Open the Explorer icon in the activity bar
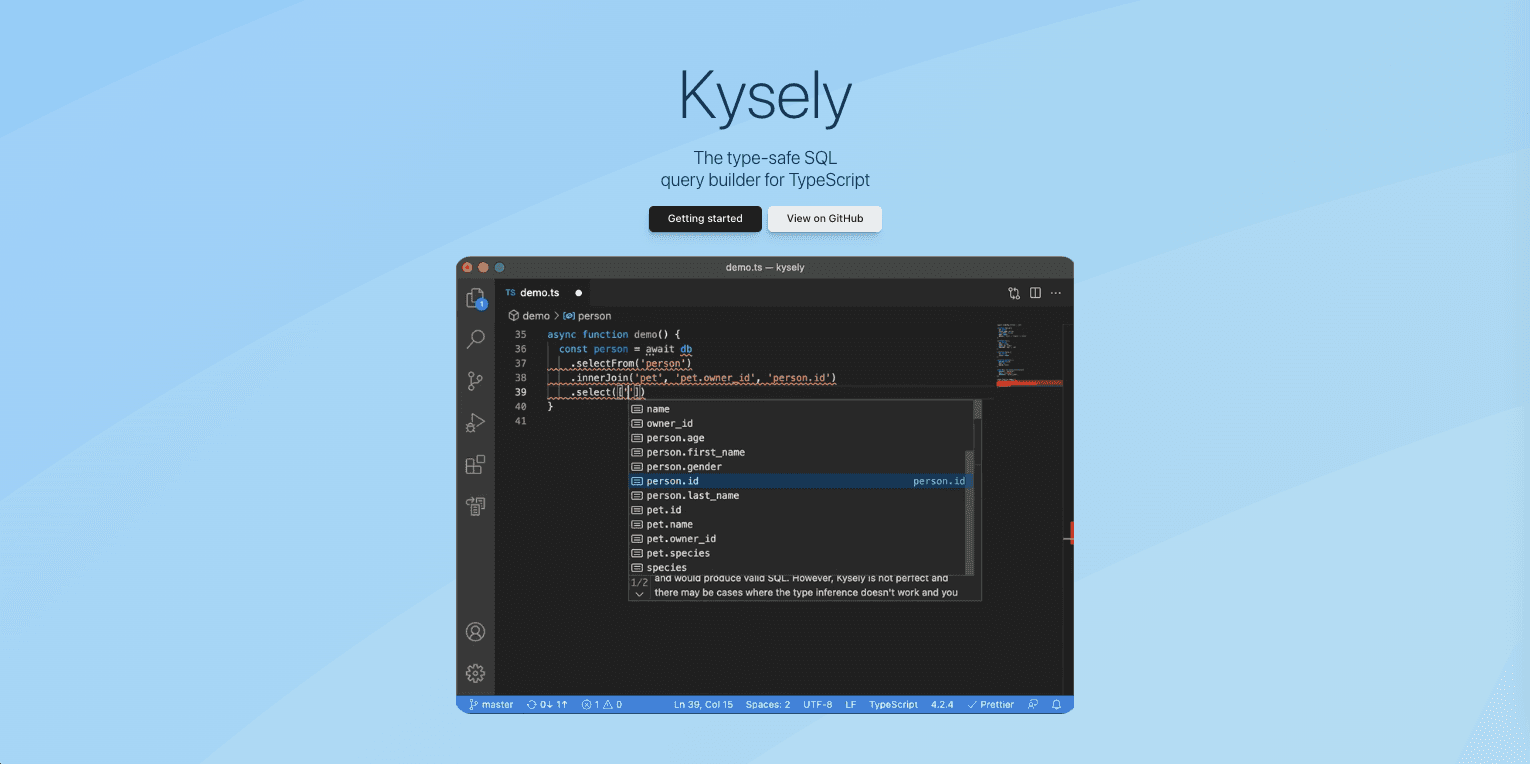This screenshot has height=764, width=1530. coord(476,298)
